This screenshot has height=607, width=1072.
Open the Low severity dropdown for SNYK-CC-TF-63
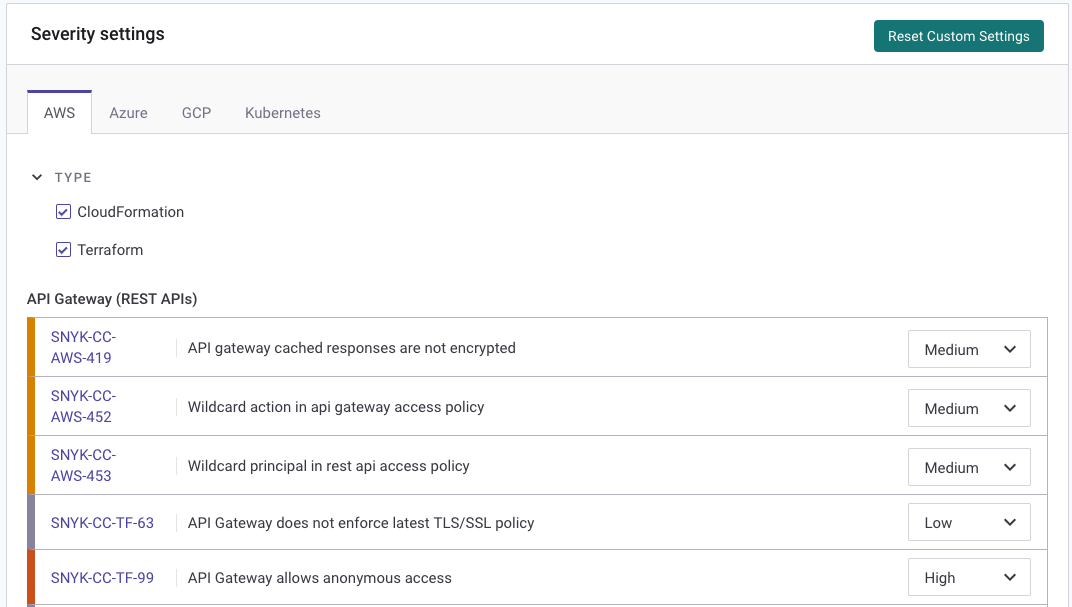click(967, 522)
